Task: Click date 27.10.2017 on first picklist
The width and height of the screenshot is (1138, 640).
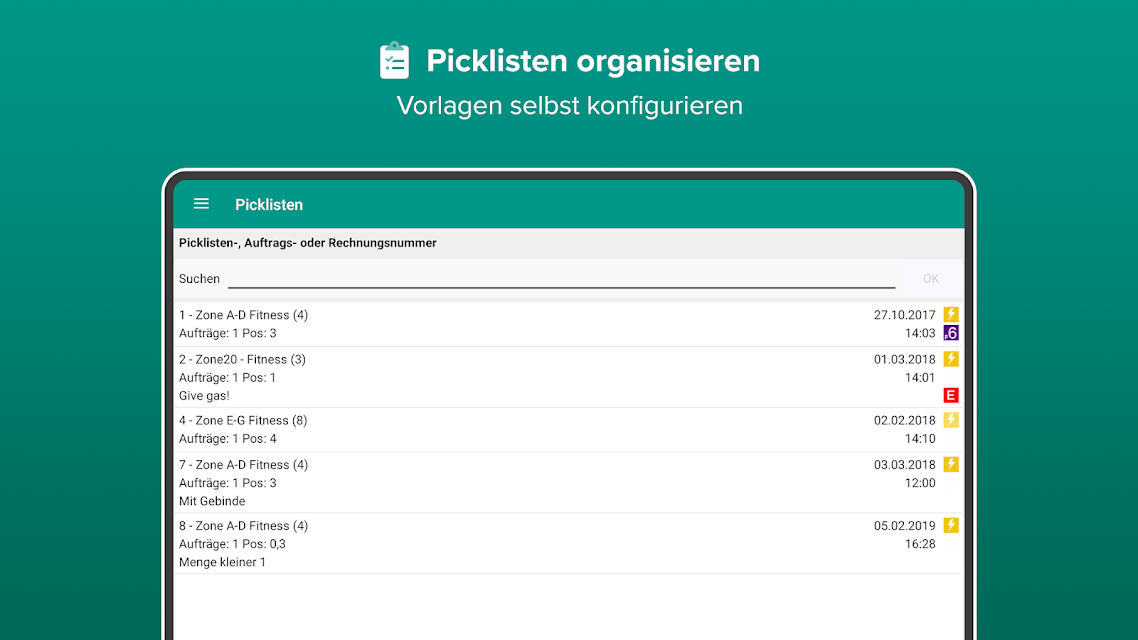Action: [904, 315]
